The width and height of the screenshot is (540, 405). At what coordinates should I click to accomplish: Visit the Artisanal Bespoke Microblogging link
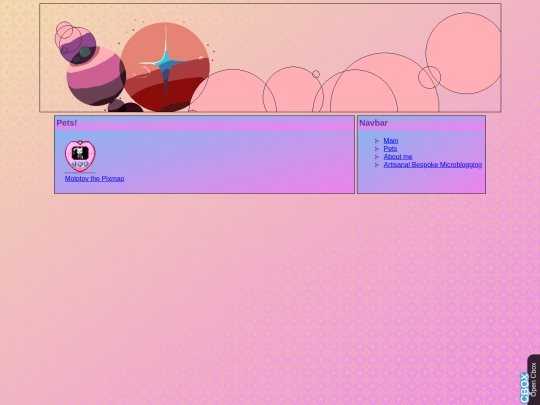(433, 165)
